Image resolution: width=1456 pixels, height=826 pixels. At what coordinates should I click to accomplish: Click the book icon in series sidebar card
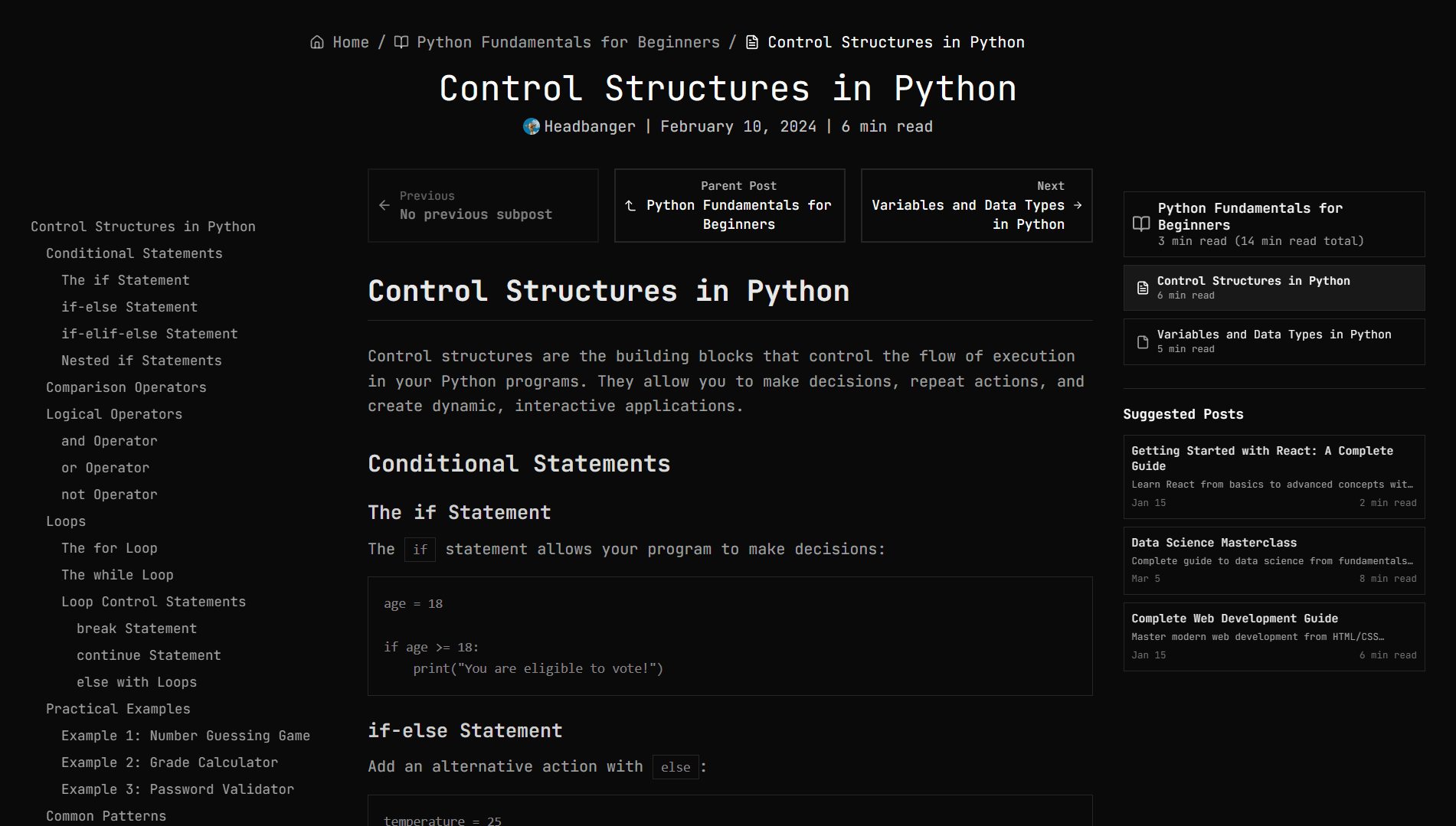pos(1141,224)
